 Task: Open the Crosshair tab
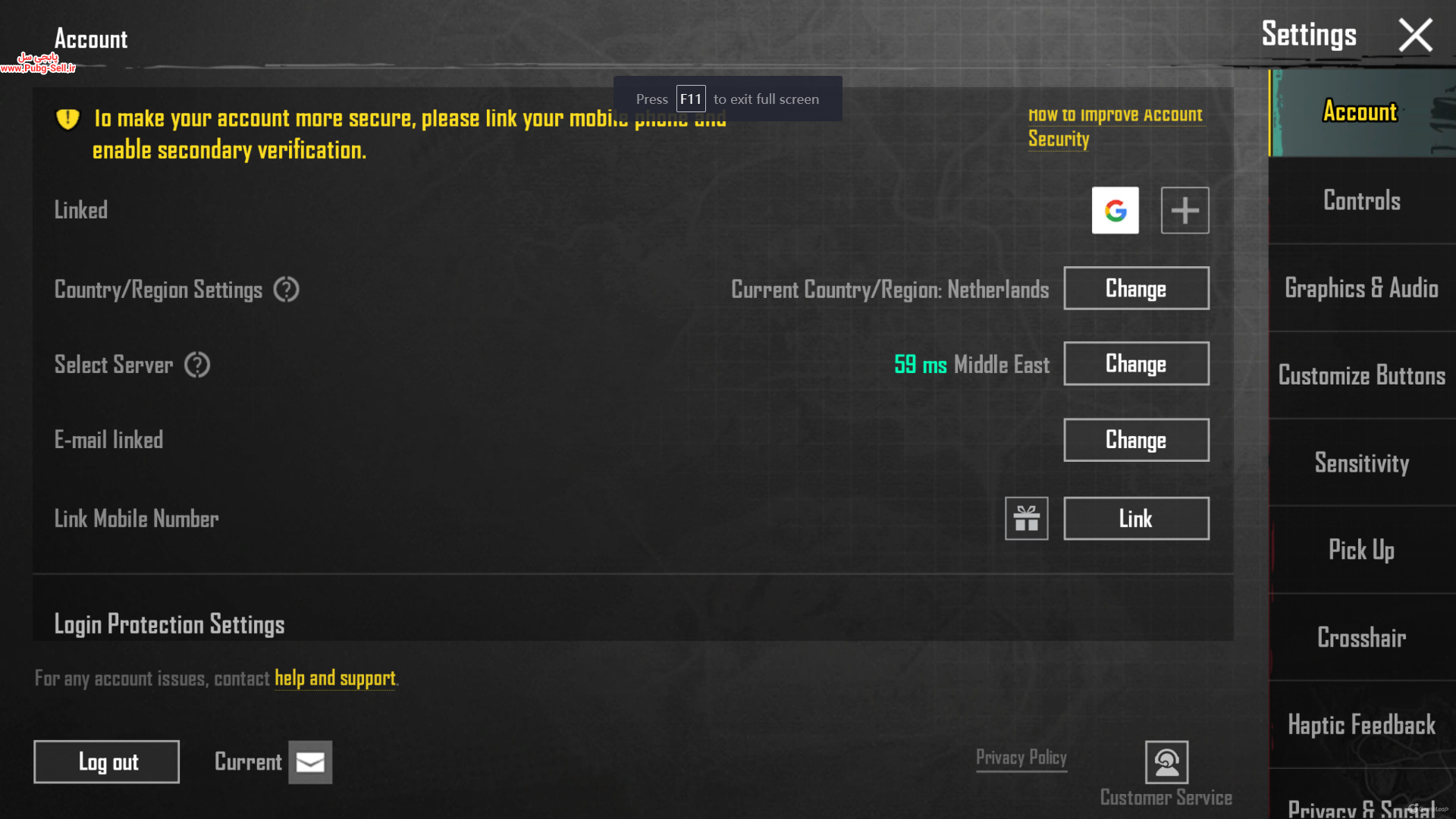click(1362, 637)
